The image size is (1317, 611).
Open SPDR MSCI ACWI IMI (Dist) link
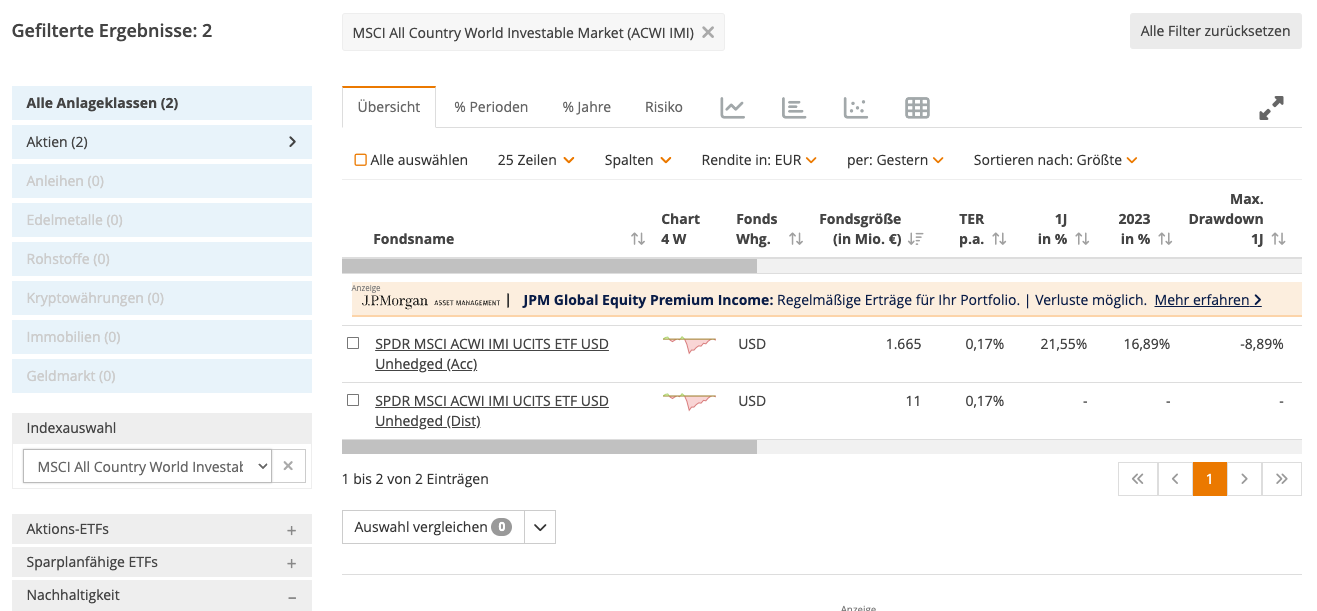coord(491,411)
